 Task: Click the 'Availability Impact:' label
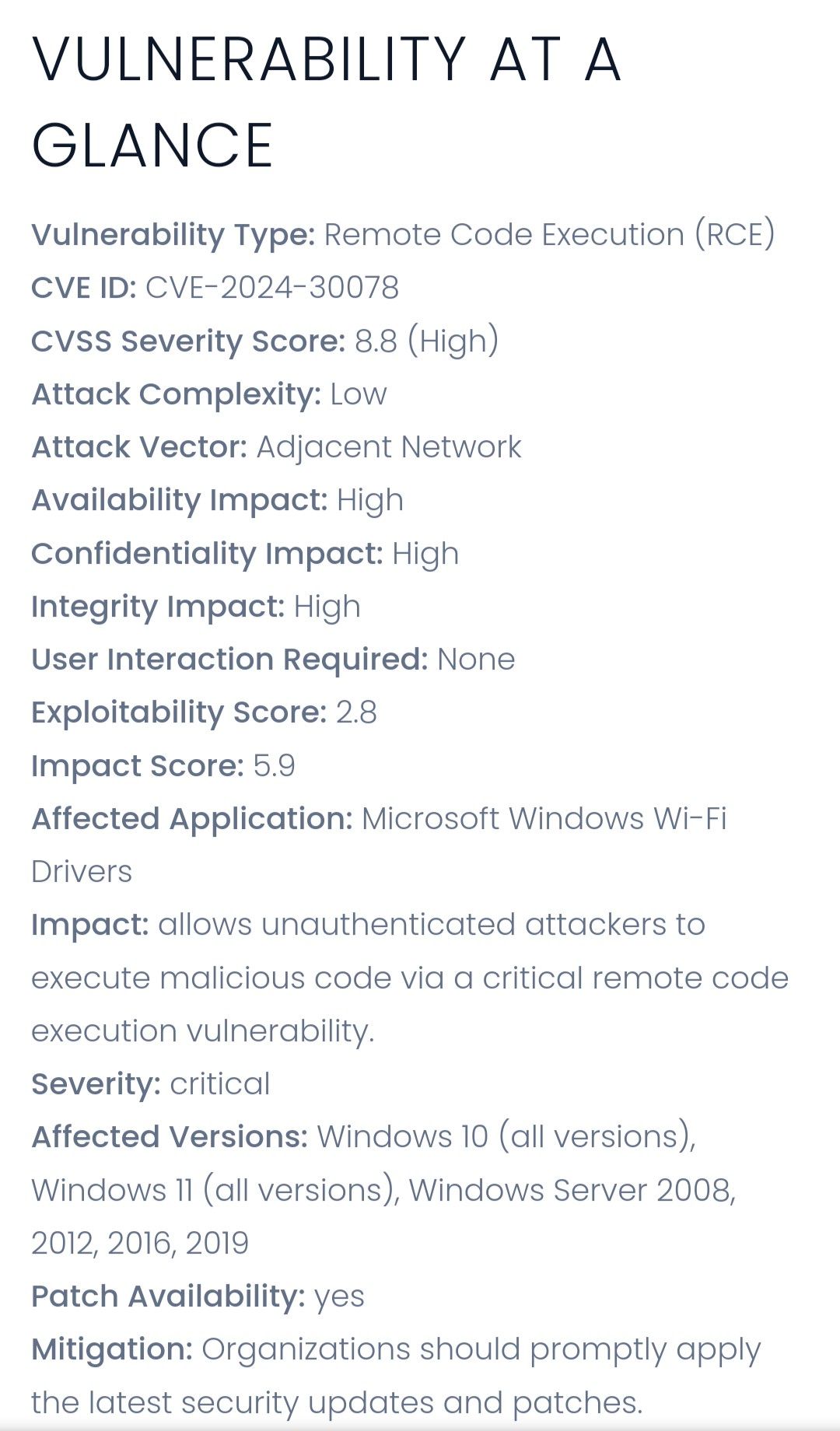[180, 500]
